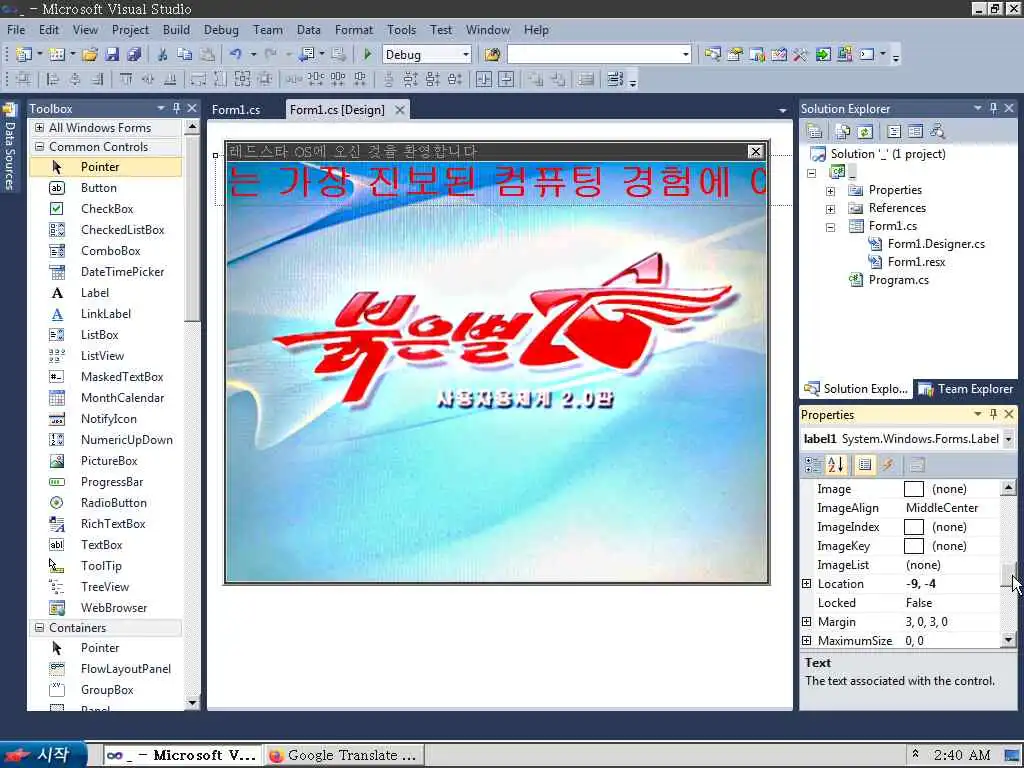Image resolution: width=1024 pixels, height=768 pixels.
Task: Click the Copy toolbar icon
Action: point(185,54)
